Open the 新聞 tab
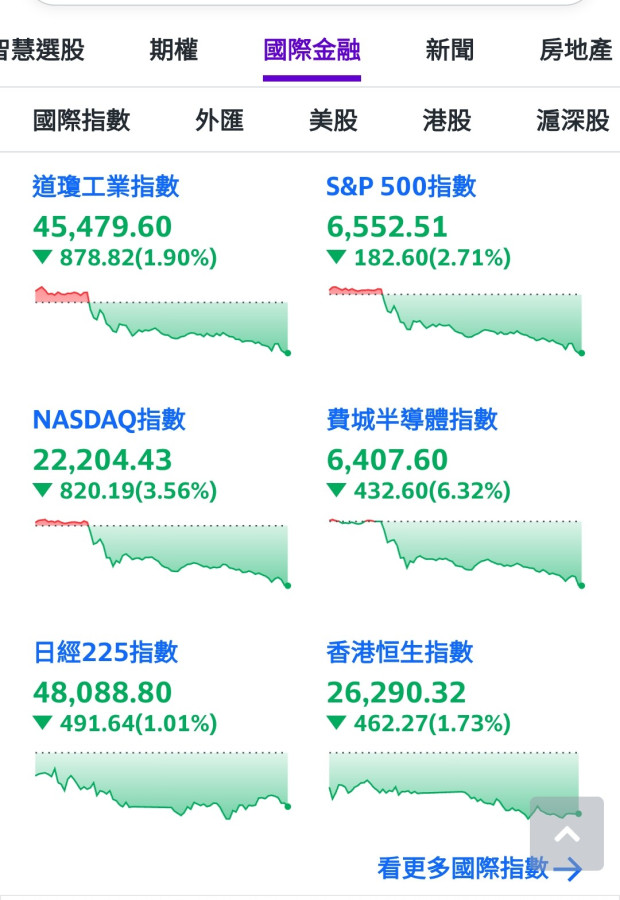Image resolution: width=620 pixels, height=900 pixels. pos(450,50)
